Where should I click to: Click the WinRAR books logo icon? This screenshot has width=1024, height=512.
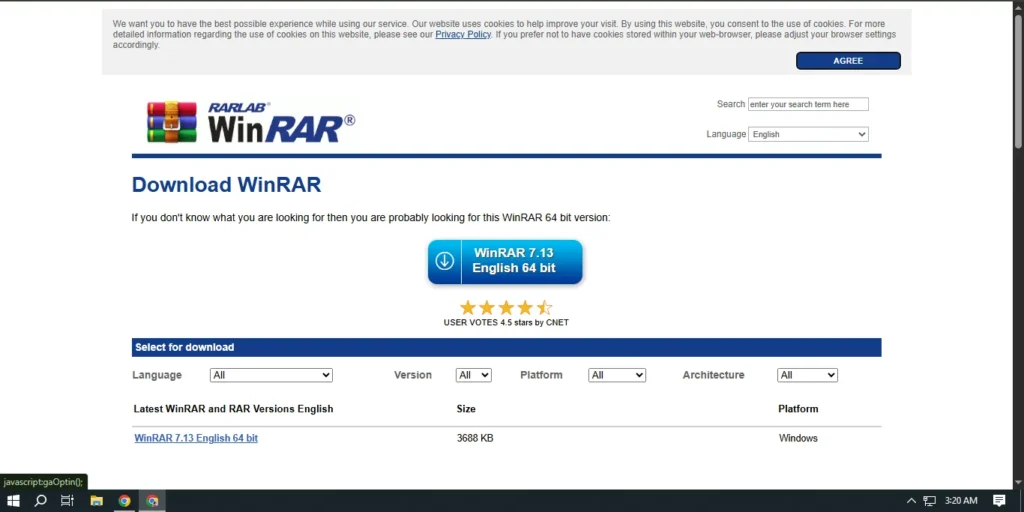click(172, 122)
